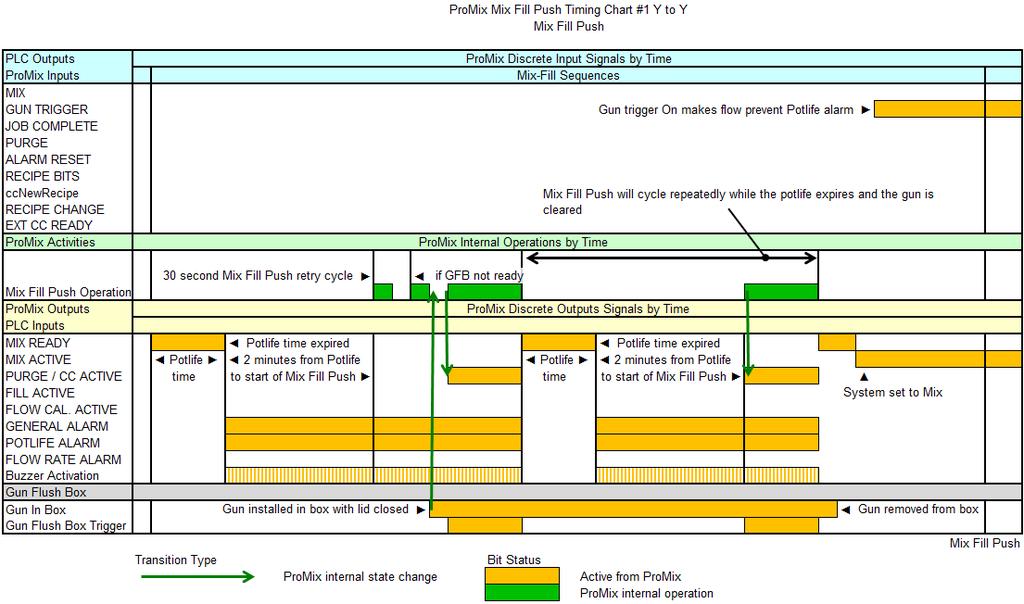
Task: Click the chart title 'ProMix Mix Fill Push Timing Chart #1 Y to Y'
Action: [x=568, y=10]
